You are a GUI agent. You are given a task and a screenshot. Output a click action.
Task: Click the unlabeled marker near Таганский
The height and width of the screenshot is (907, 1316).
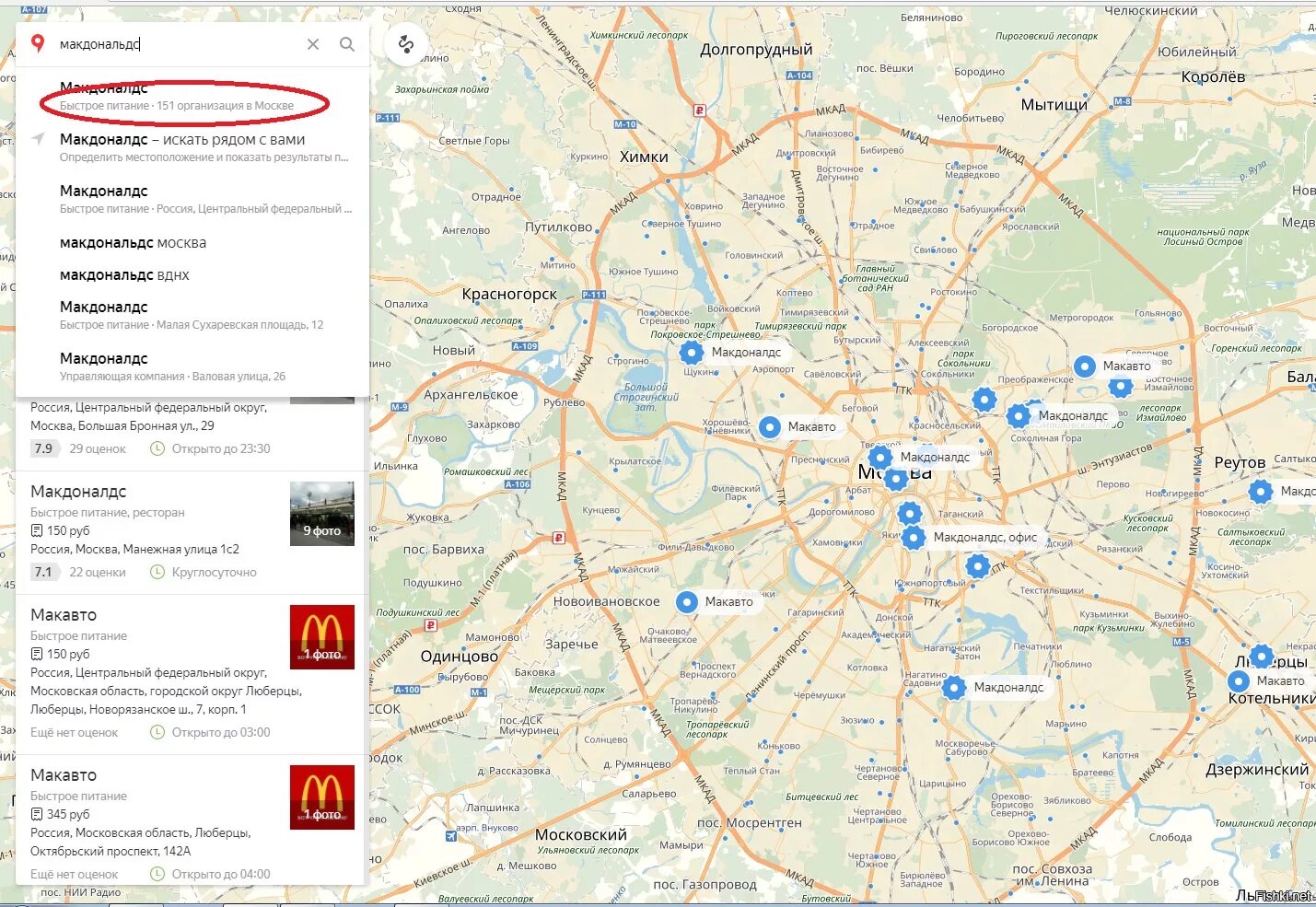coord(910,513)
